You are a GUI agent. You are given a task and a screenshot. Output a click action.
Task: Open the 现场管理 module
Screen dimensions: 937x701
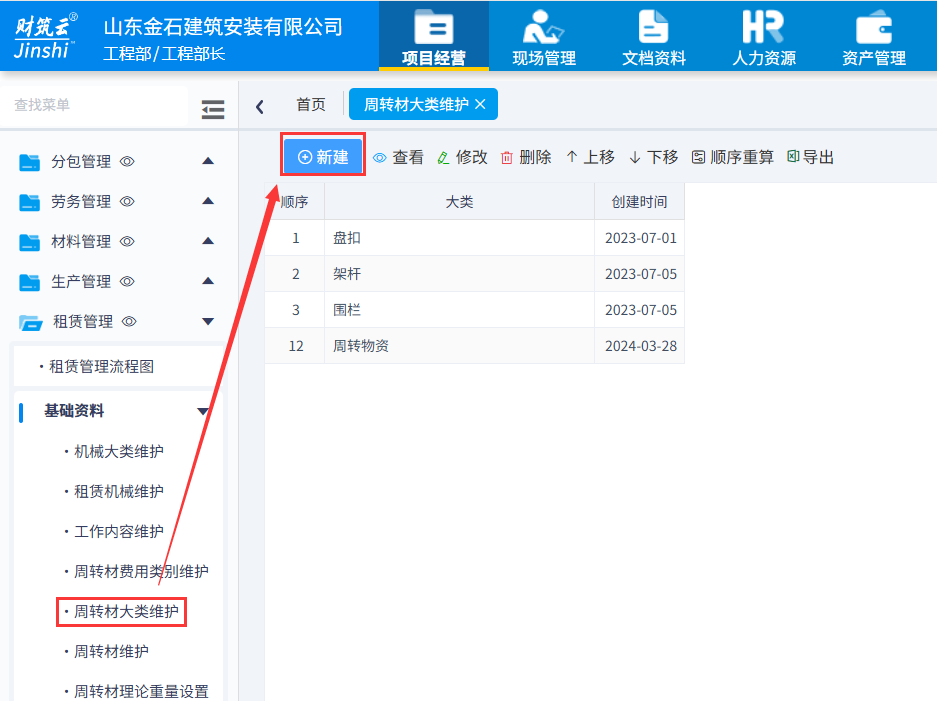pyautogui.click(x=544, y=36)
